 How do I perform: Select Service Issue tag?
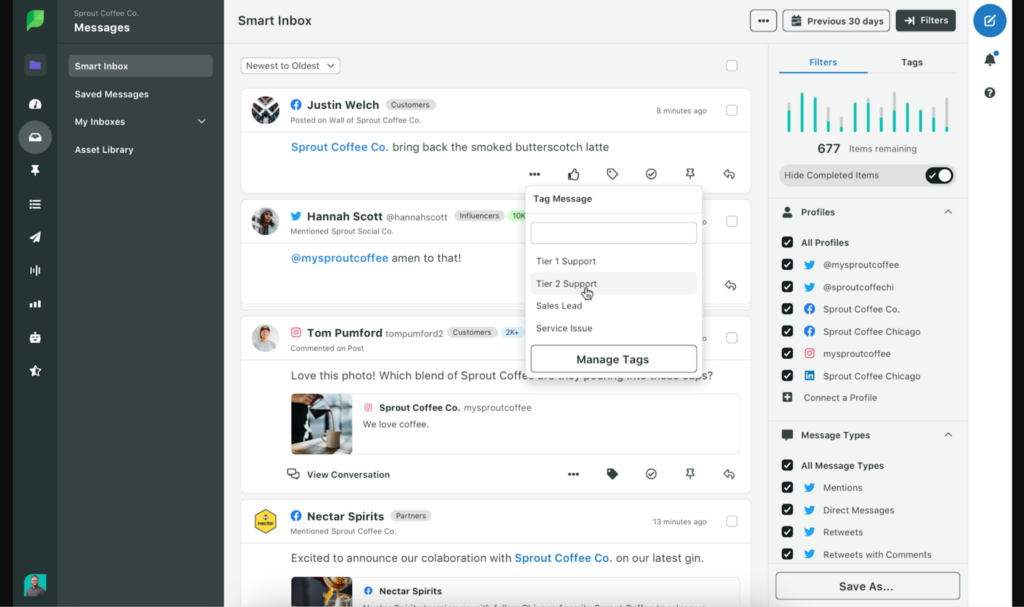coord(613,328)
